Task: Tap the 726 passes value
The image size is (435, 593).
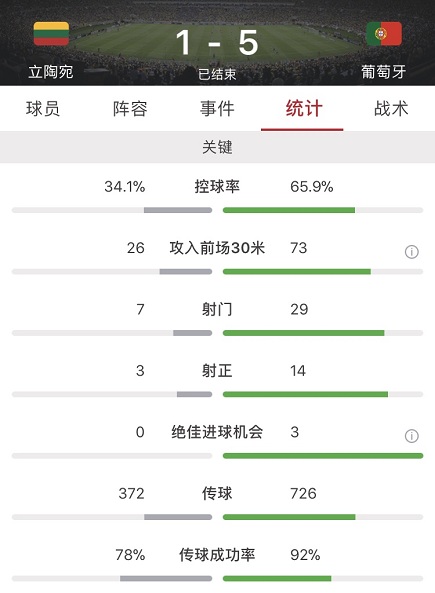Action: click(303, 494)
